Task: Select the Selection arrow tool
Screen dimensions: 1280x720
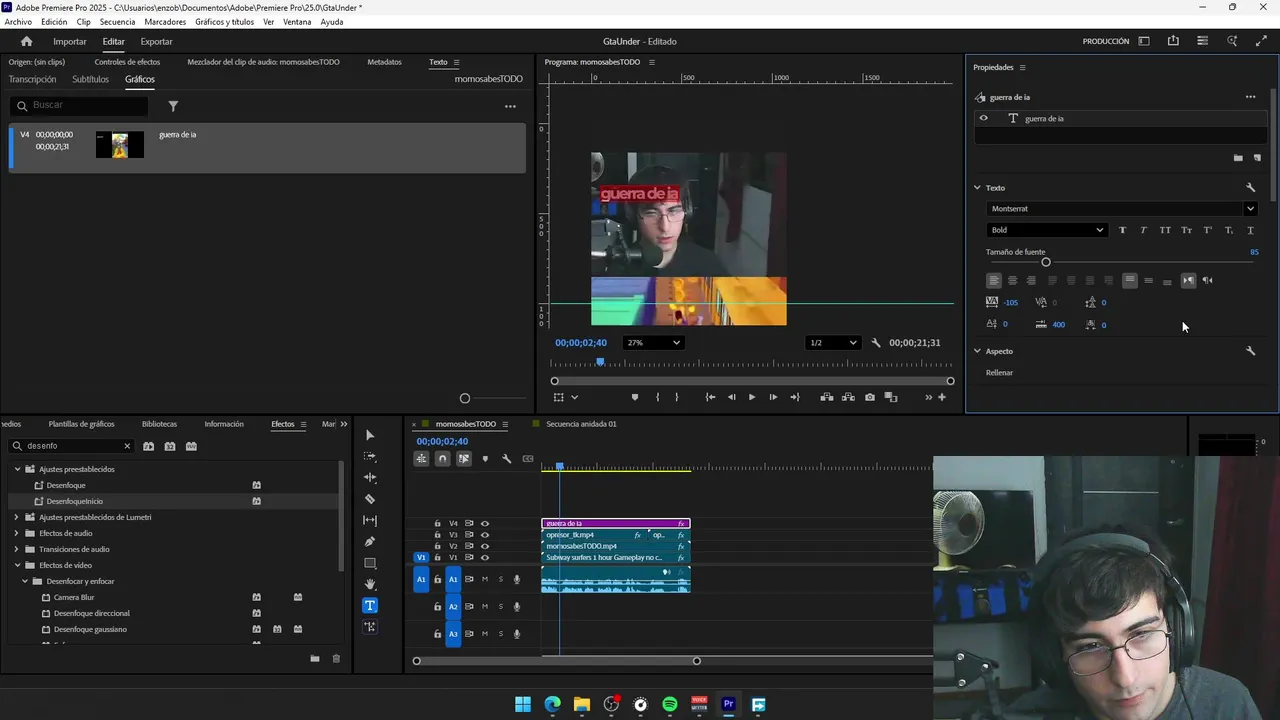Action: [x=370, y=435]
